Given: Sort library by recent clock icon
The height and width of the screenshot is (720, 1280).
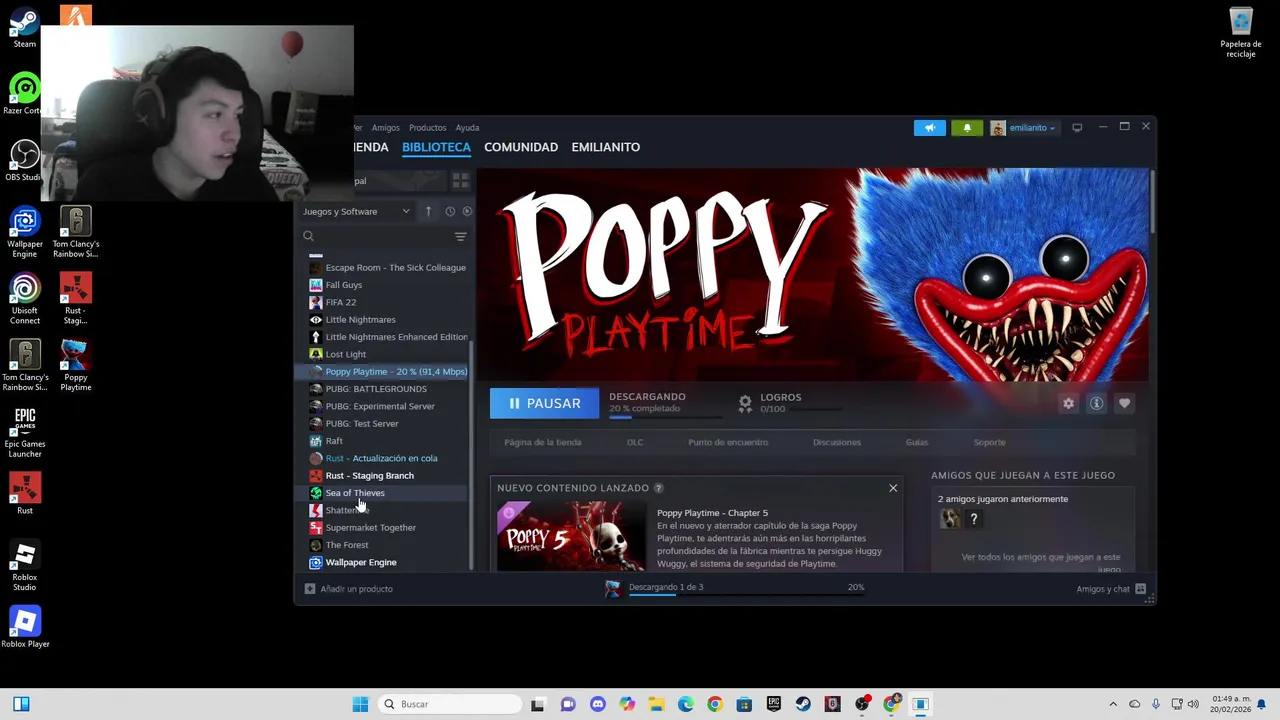Looking at the screenshot, I should (x=450, y=212).
